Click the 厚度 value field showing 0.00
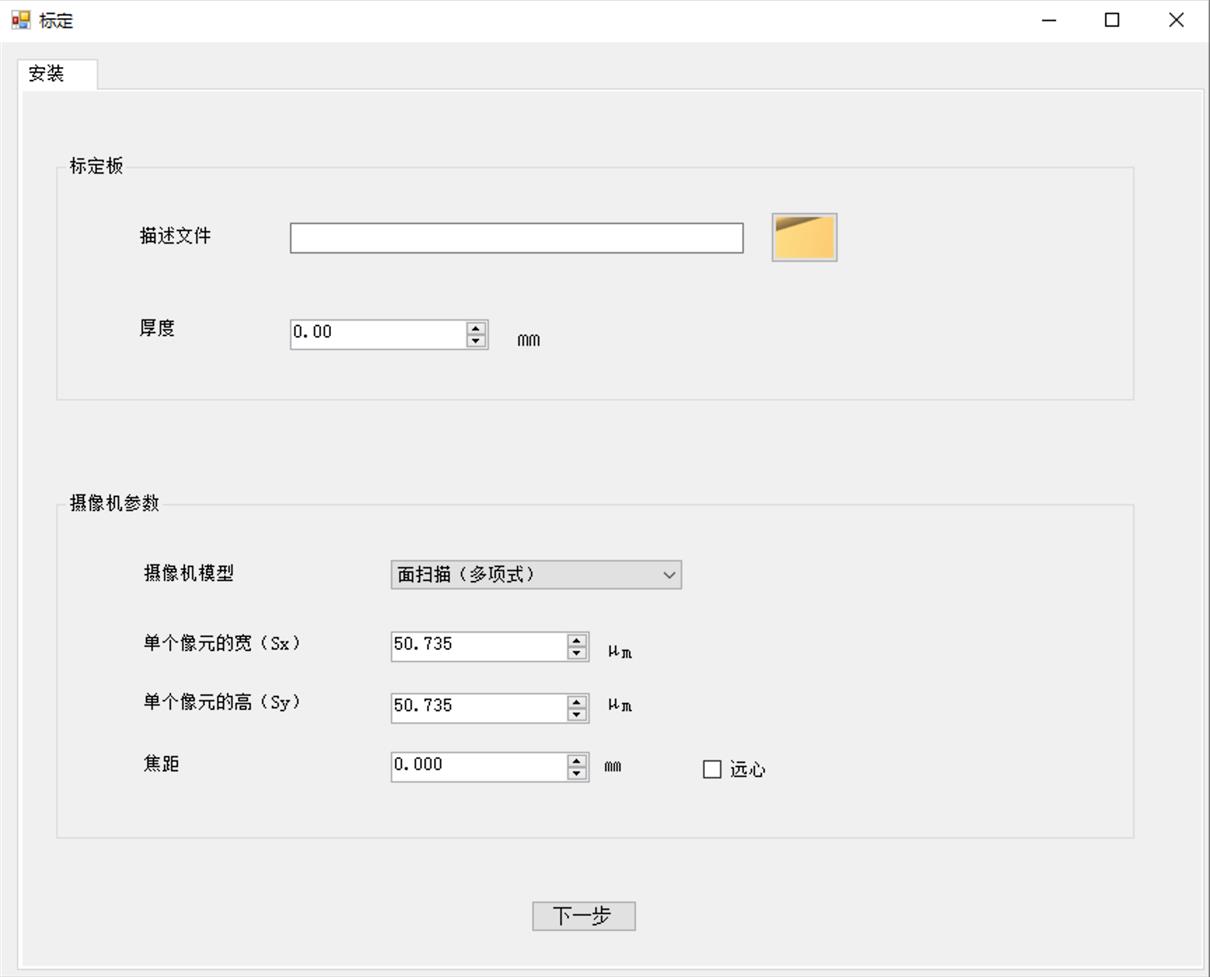Viewport: 1210px width, 977px height. tap(377, 334)
